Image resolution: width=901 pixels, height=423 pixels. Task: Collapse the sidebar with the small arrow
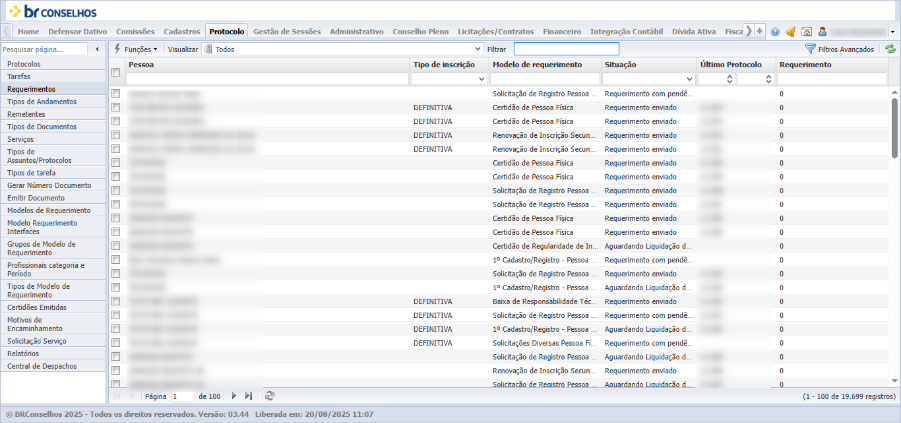tap(97, 49)
